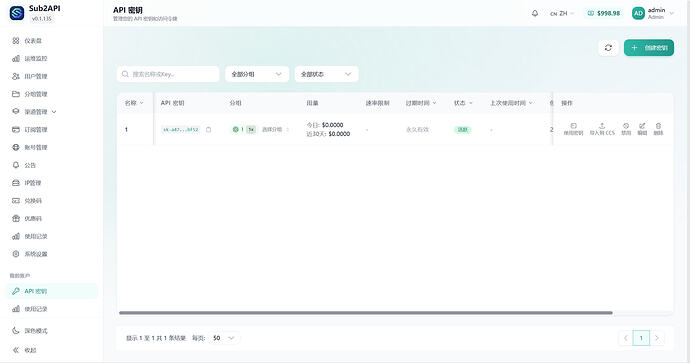Open the 仪表盘 dashboard icon in sidebar

tap(16, 40)
